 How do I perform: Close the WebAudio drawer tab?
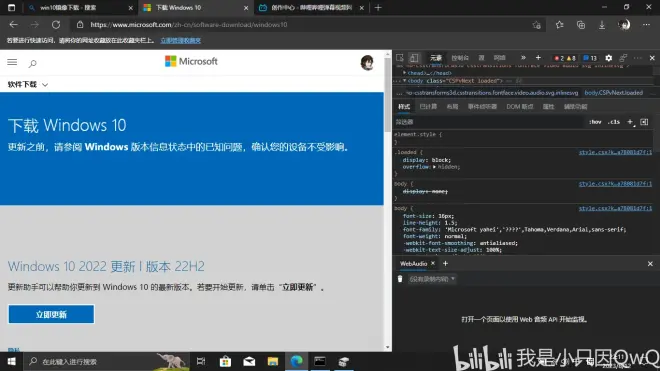(433, 263)
